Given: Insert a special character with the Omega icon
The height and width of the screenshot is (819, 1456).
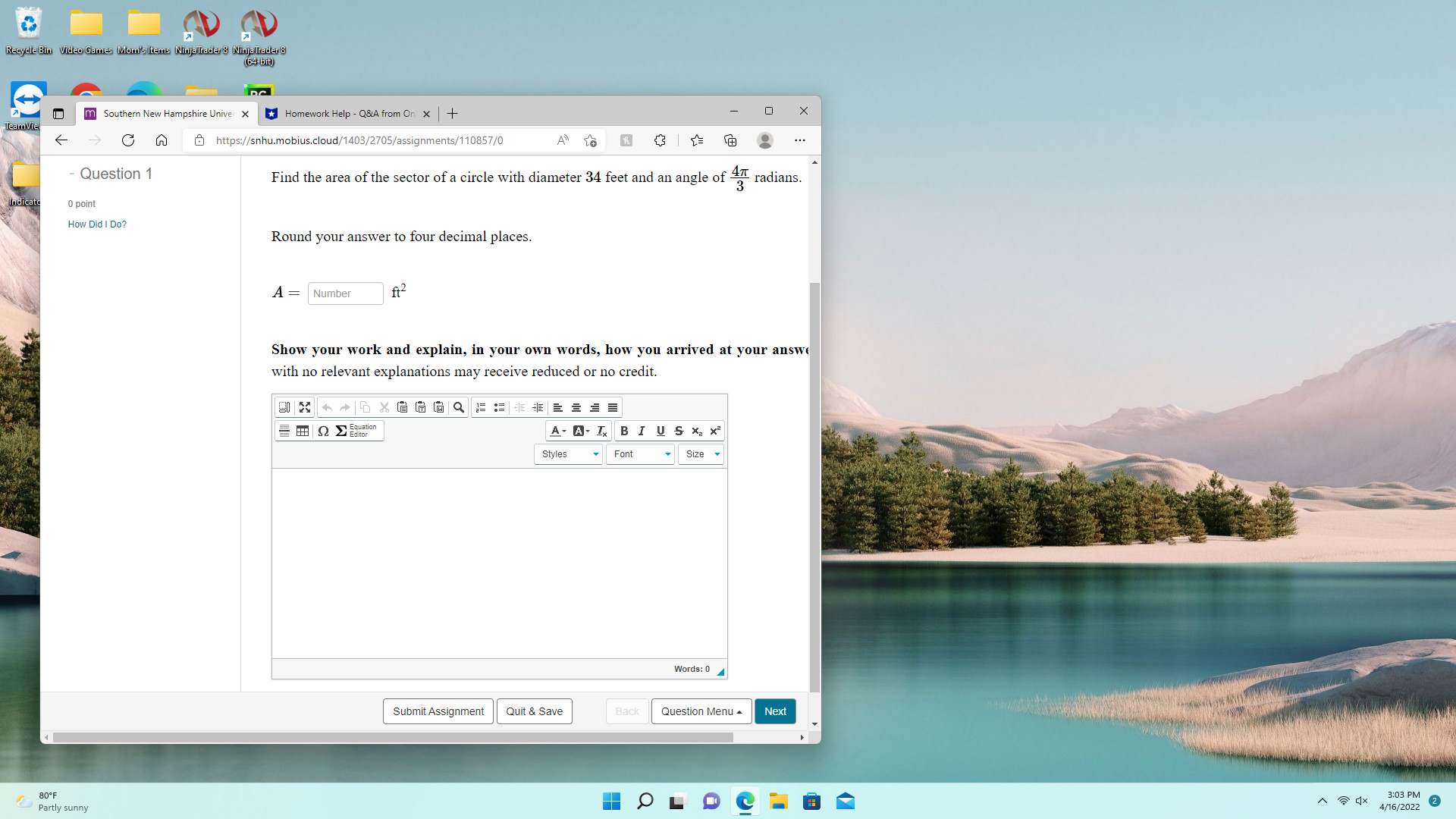Looking at the screenshot, I should (324, 431).
